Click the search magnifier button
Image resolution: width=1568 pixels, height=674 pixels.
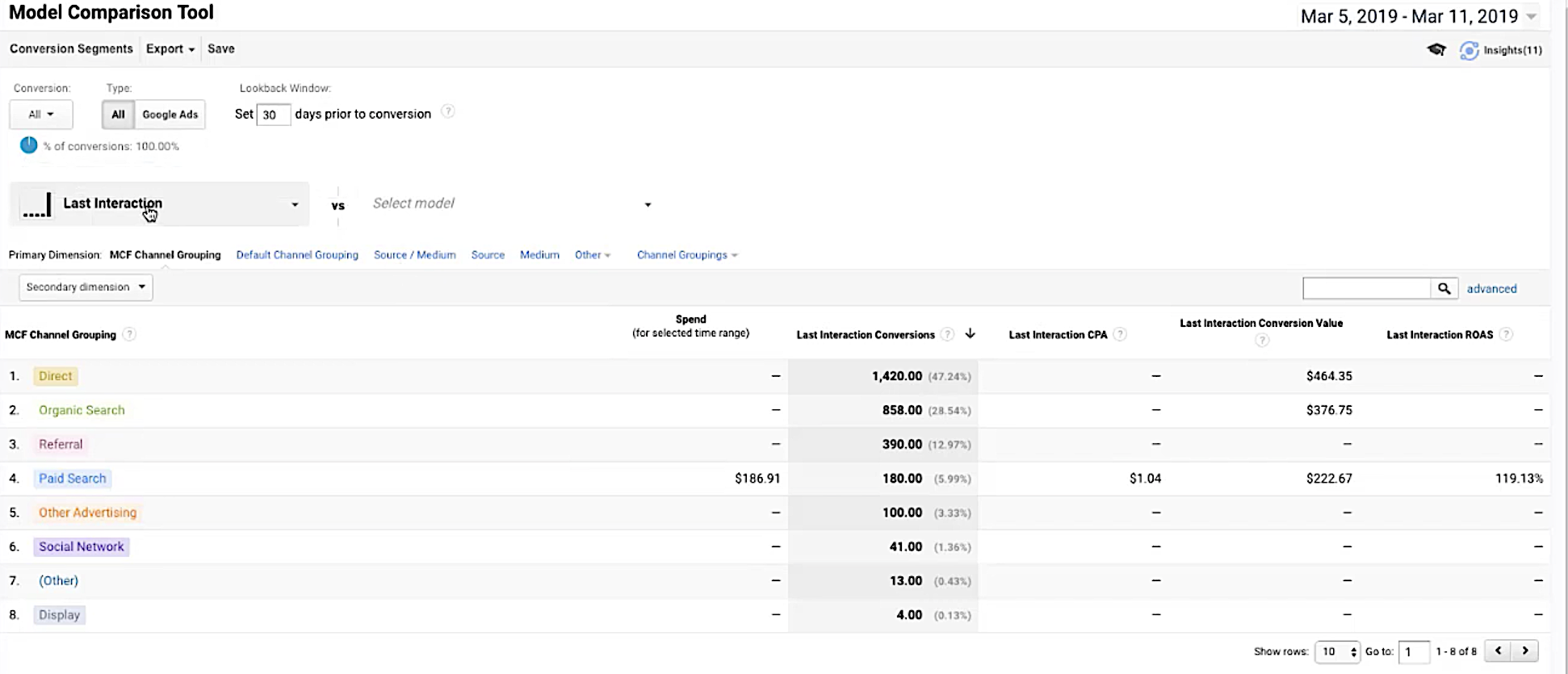point(1444,288)
